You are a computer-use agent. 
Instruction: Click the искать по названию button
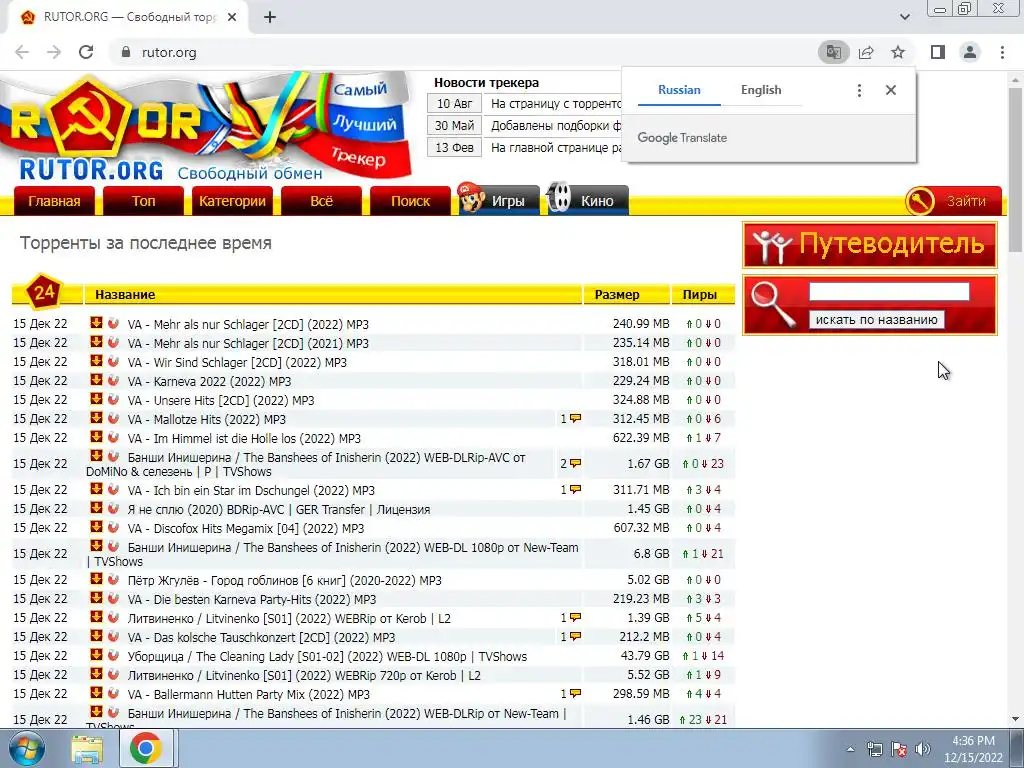(x=876, y=320)
